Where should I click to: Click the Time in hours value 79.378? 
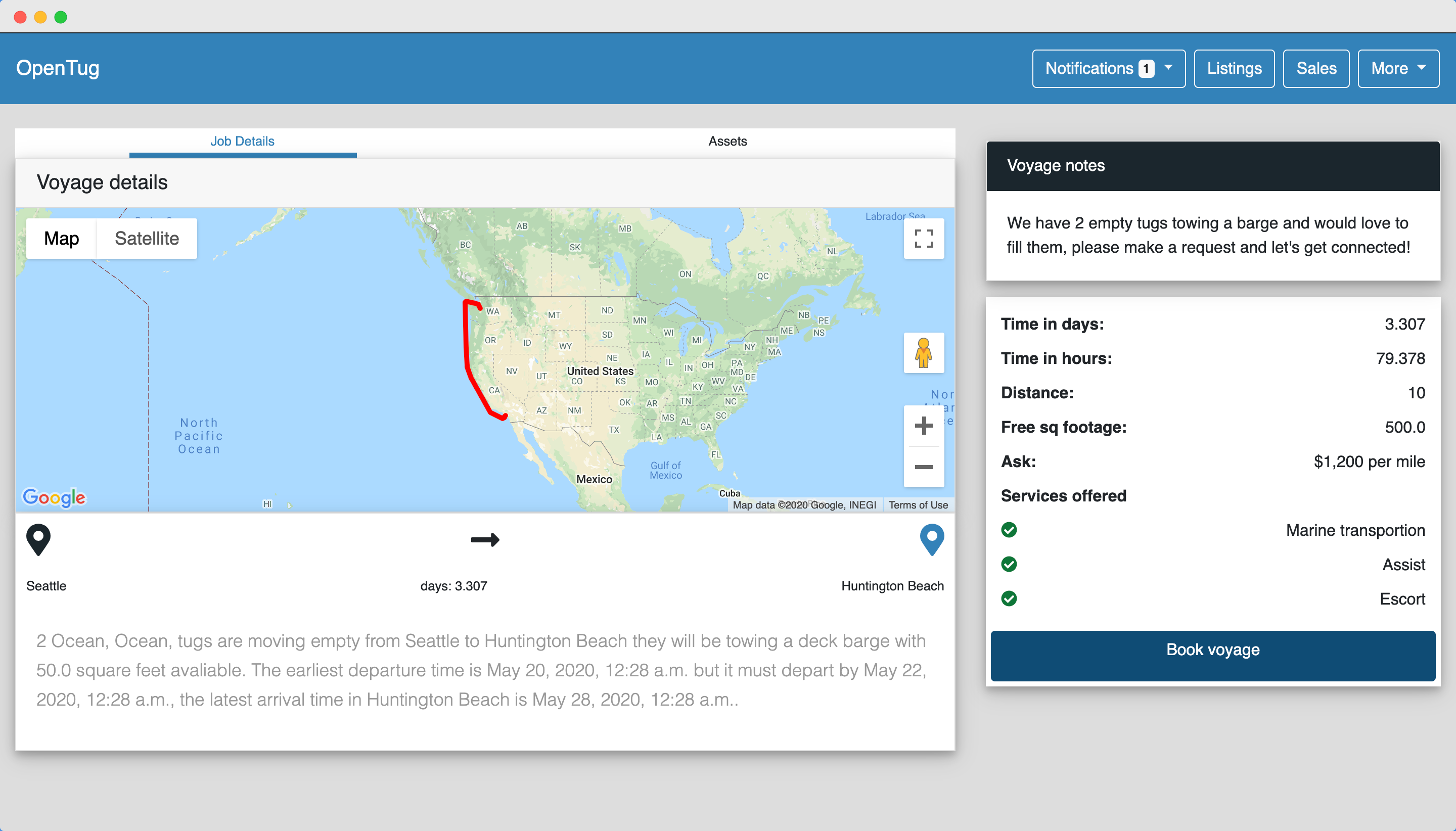click(x=1400, y=358)
